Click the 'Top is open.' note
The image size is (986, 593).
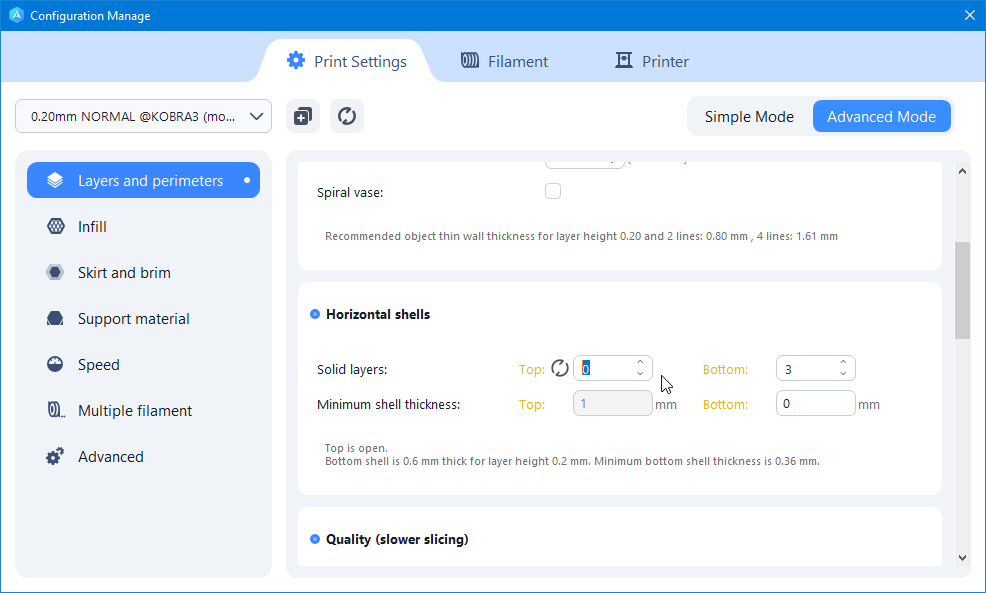click(356, 448)
